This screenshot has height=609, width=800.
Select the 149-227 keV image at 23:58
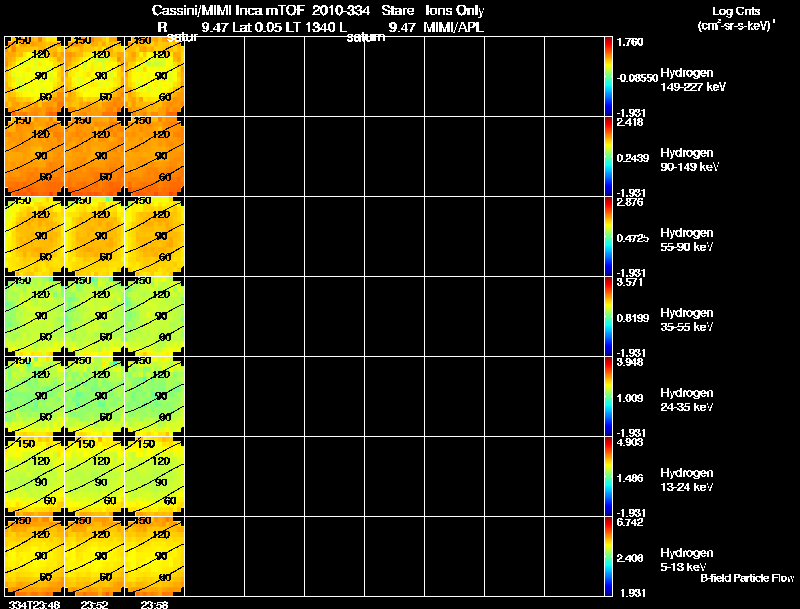[155, 76]
